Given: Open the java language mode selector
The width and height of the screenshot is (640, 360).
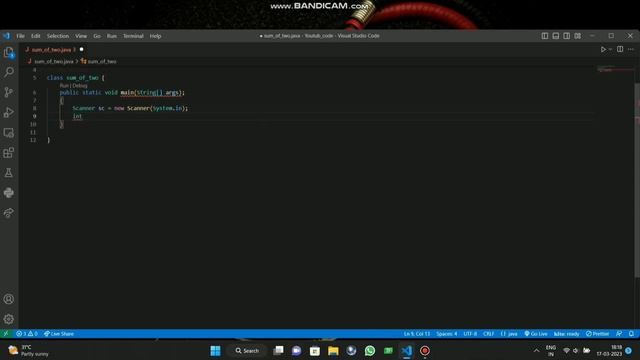Looking at the screenshot, I should [x=509, y=334].
